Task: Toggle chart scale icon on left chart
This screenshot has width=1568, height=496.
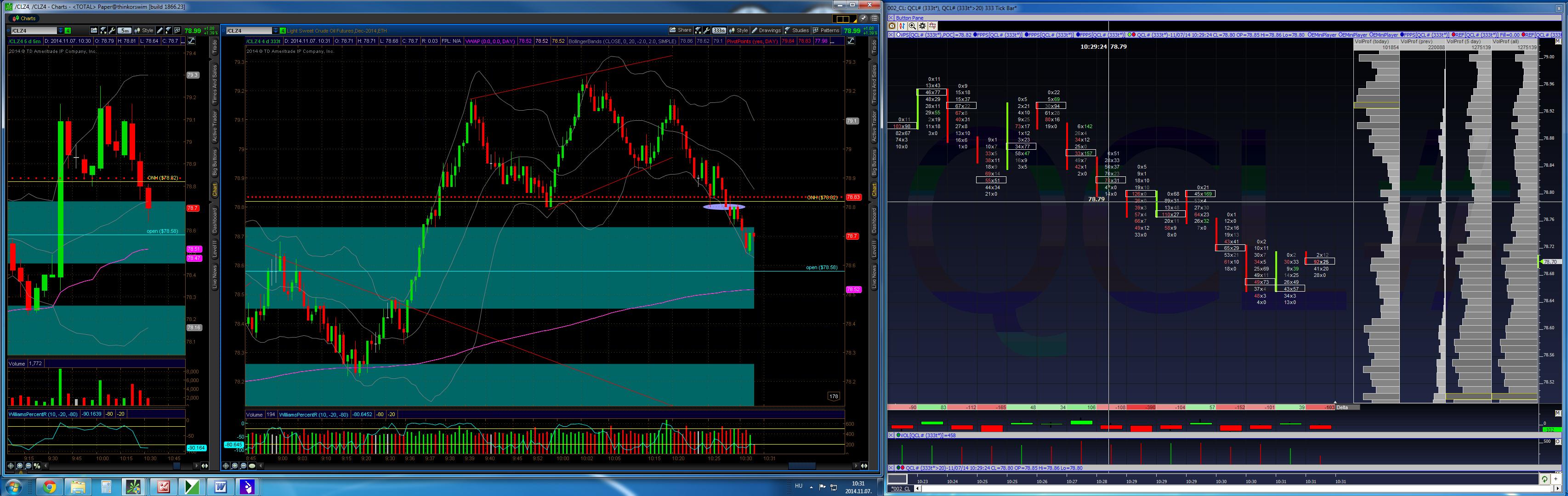Action: (192, 41)
